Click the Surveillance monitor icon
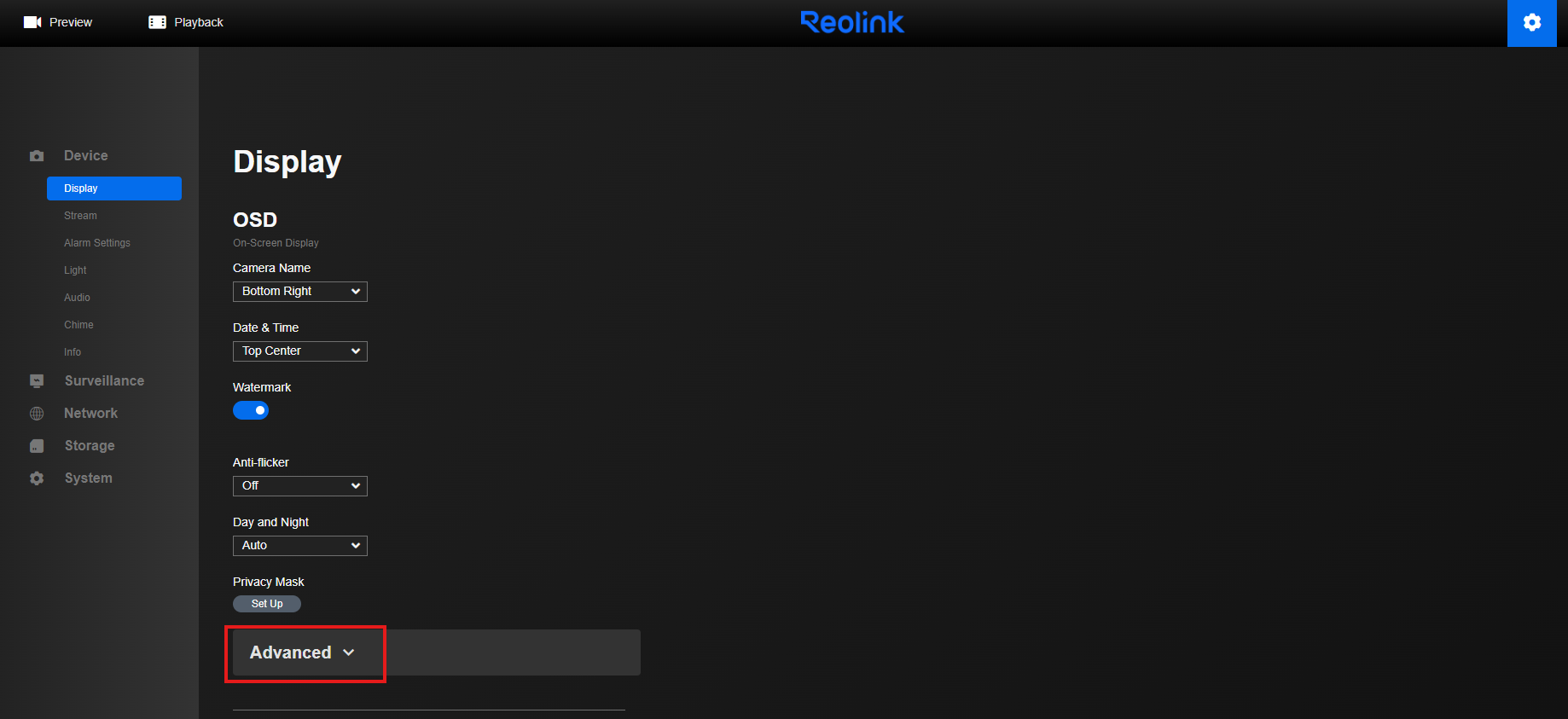This screenshot has width=1568, height=719. 37,381
